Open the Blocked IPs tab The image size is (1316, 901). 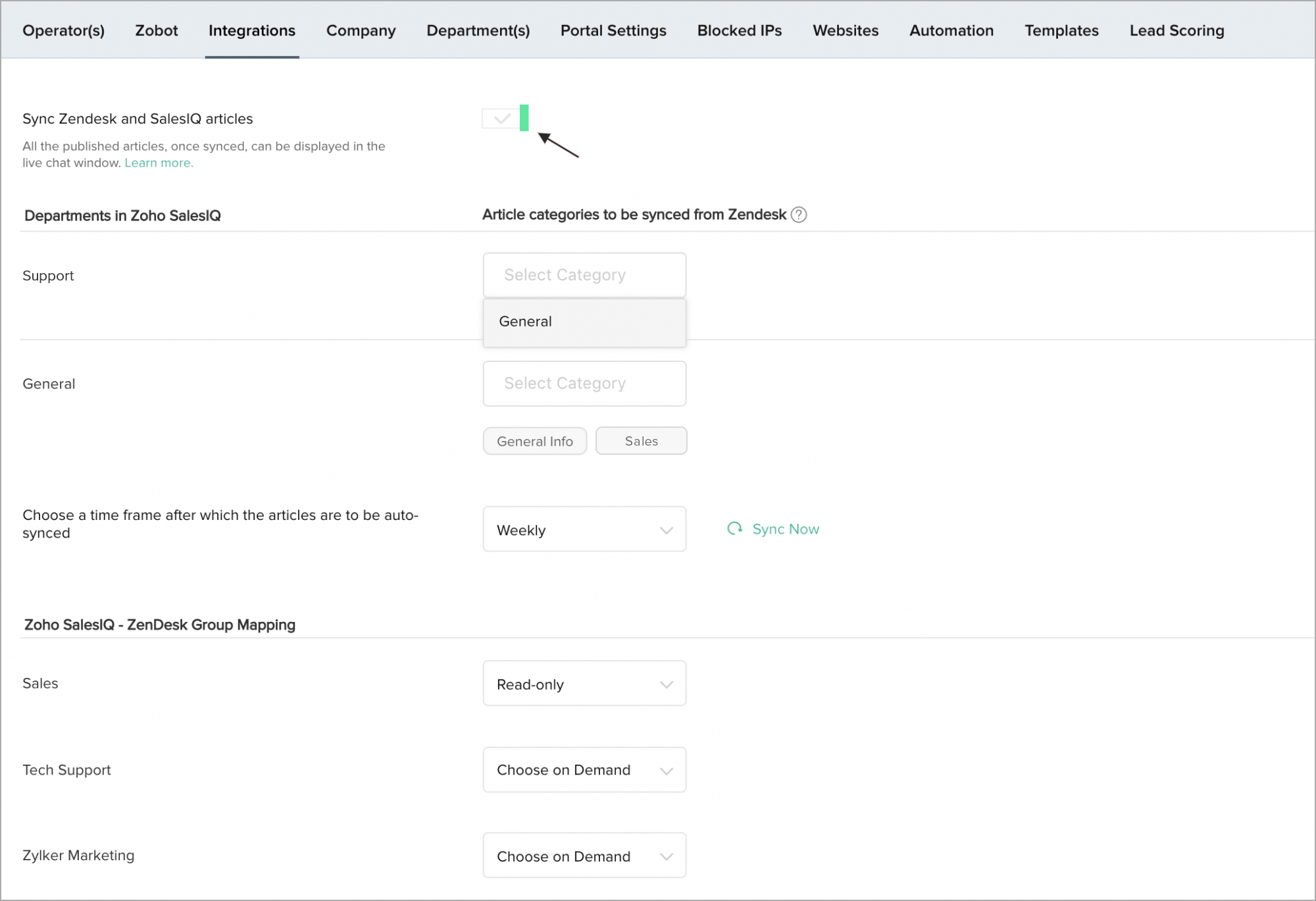point(739,30)
